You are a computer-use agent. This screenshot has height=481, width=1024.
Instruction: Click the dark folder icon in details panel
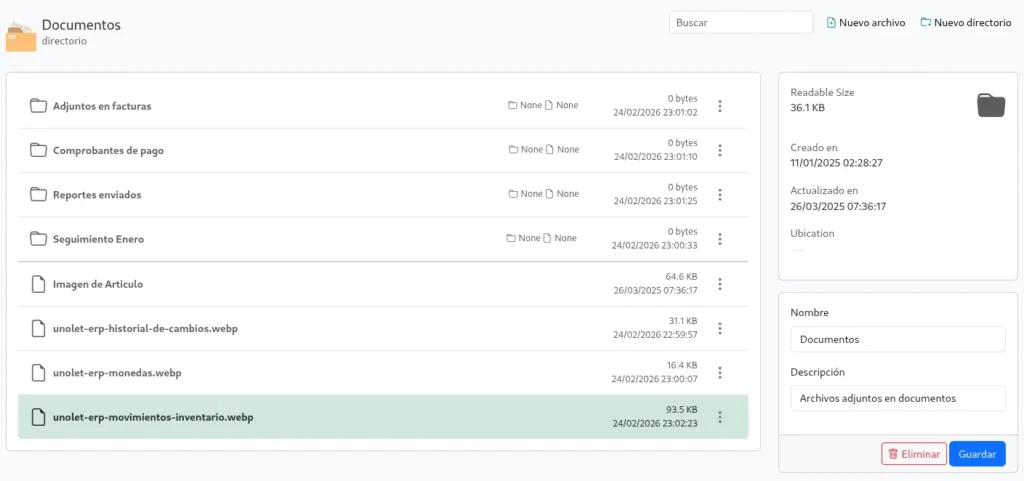(990, 105)
